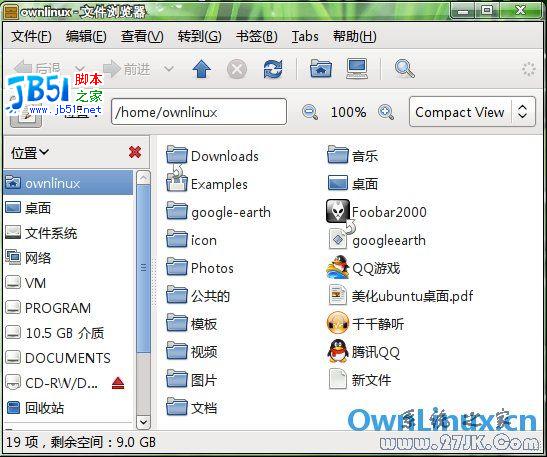Image resolution: width=547 pixels, height=457 pixels.
Task: Select the PROGRAM drive in sidebar
Action: (x=48, y=308)
